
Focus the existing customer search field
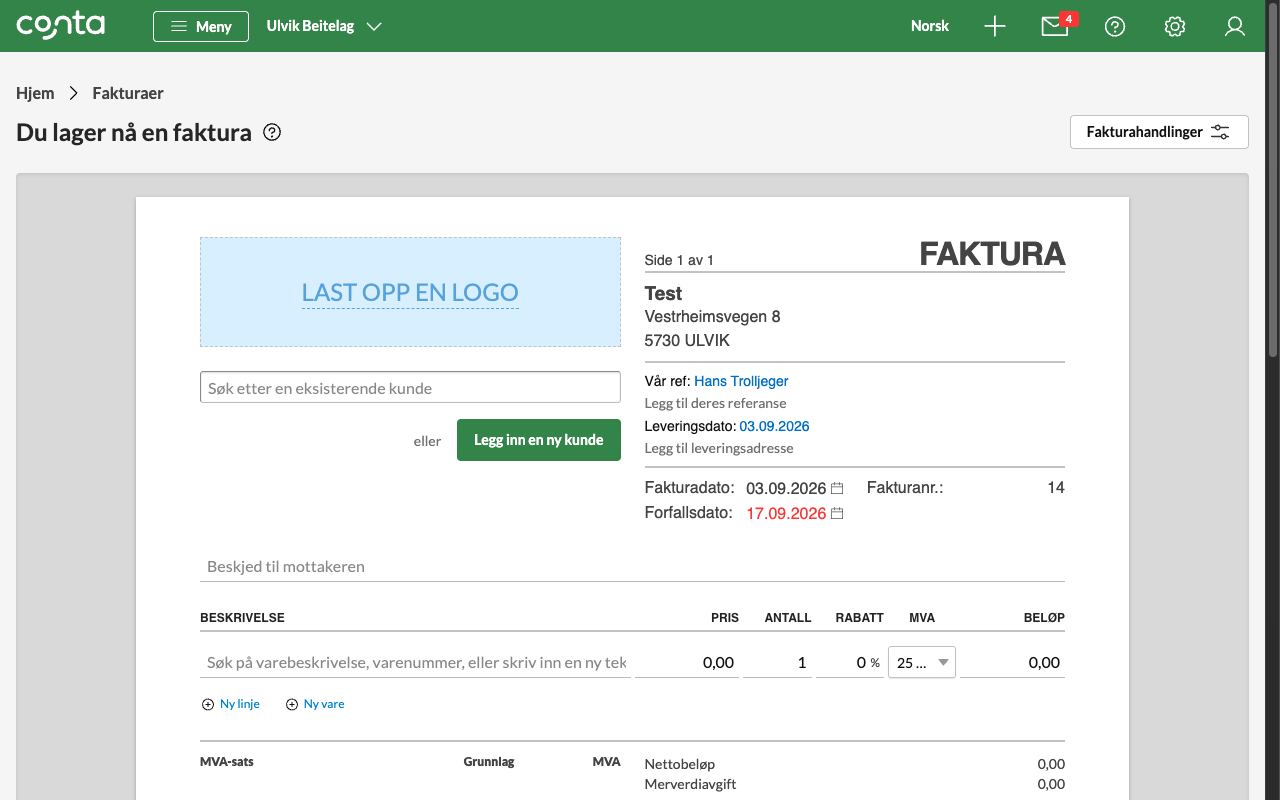tap(410, 387)
